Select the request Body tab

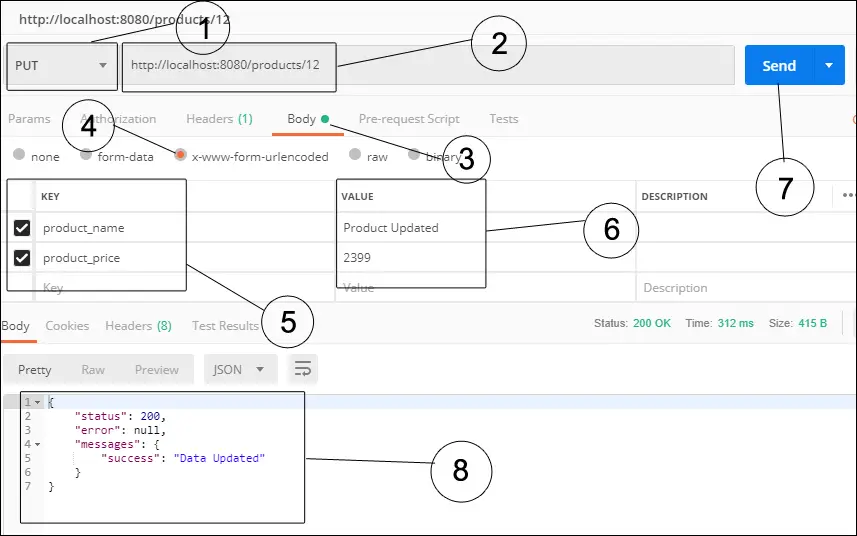(x=308, y=119)
